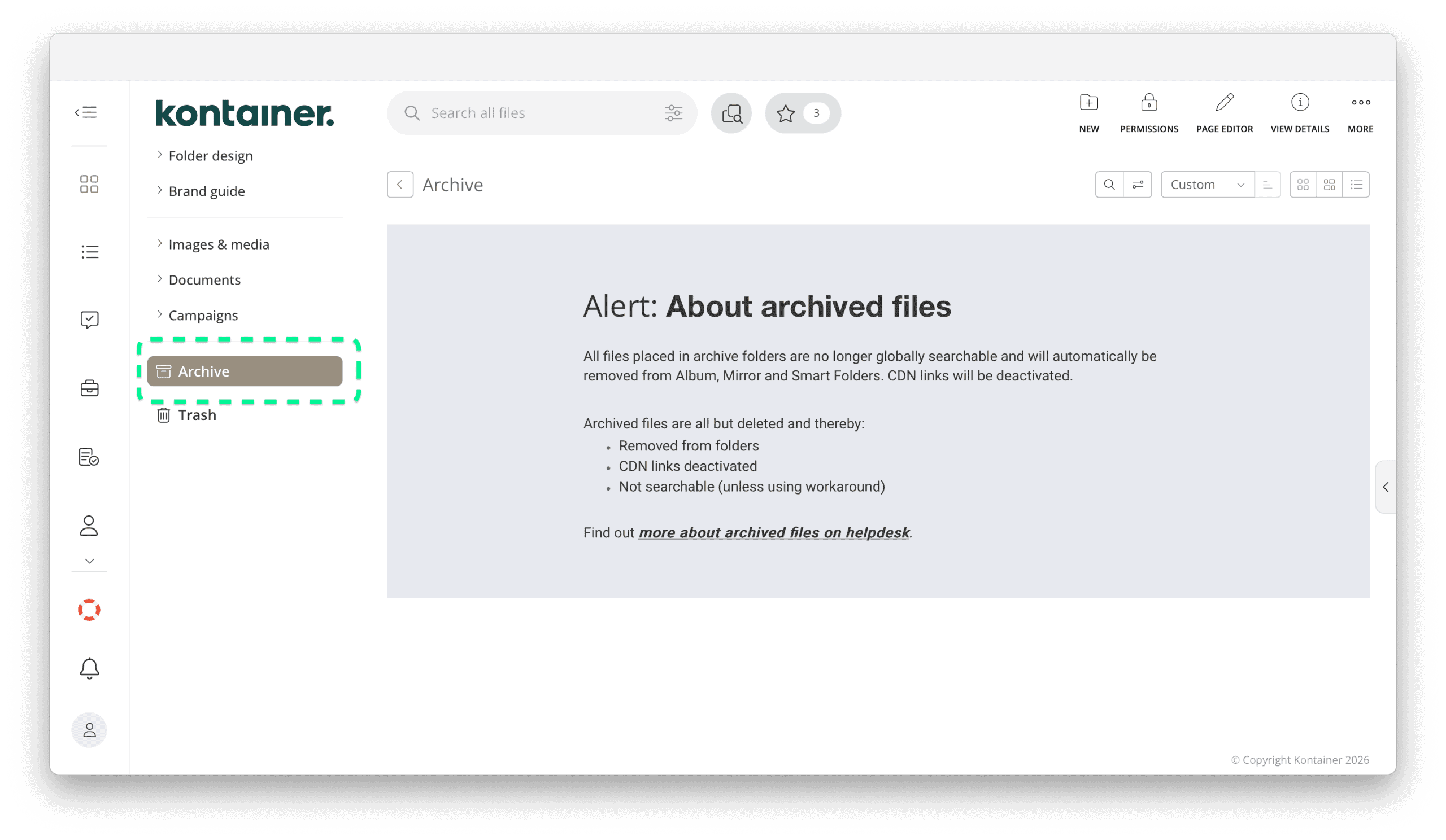Click the red help lifebuoy icon
This screenshot has height=840, width=1446.
click(x=89, y=610)
